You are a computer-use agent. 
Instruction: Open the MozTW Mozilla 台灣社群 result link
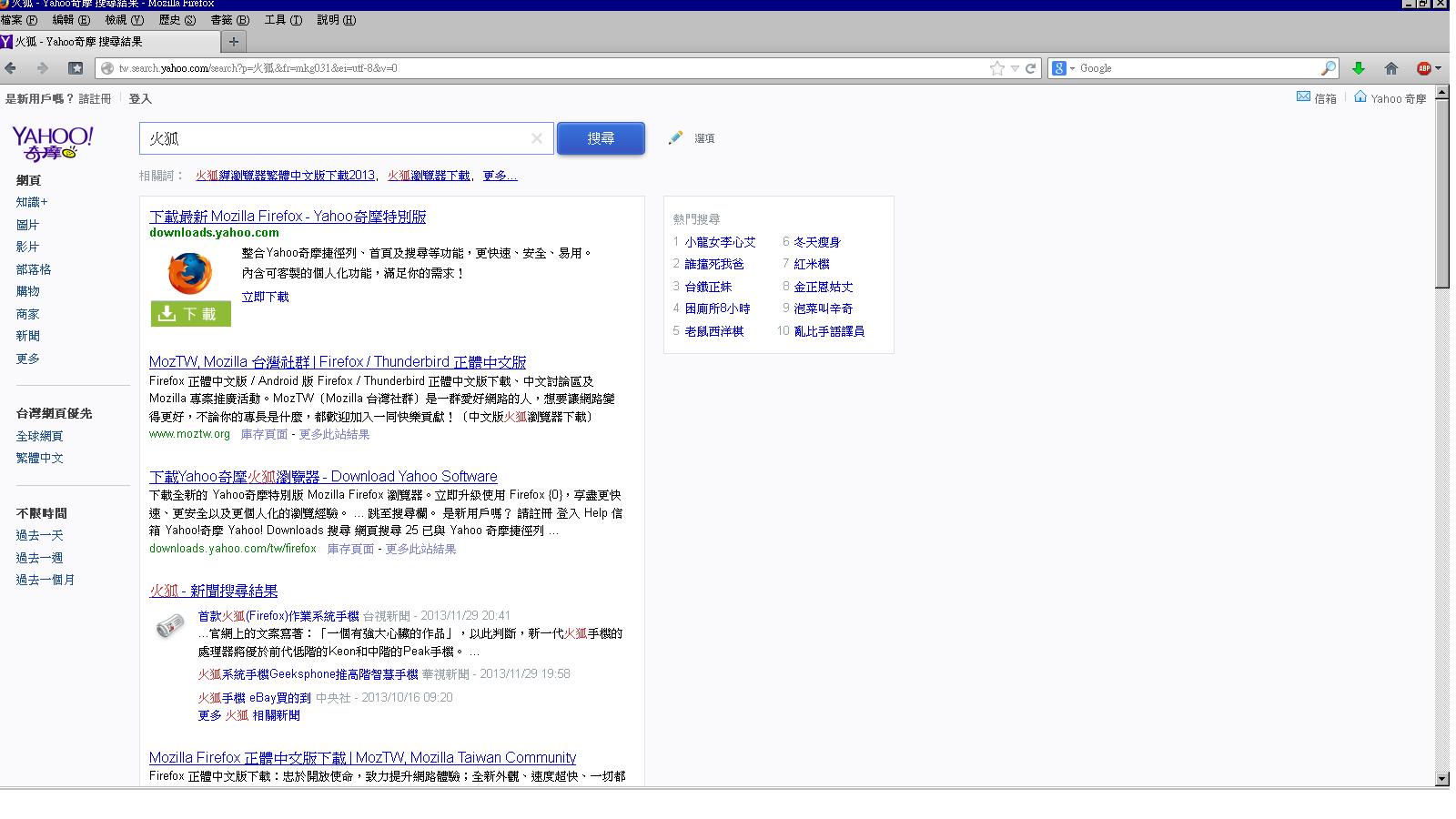pyautogui.click(x=338, y=362)
